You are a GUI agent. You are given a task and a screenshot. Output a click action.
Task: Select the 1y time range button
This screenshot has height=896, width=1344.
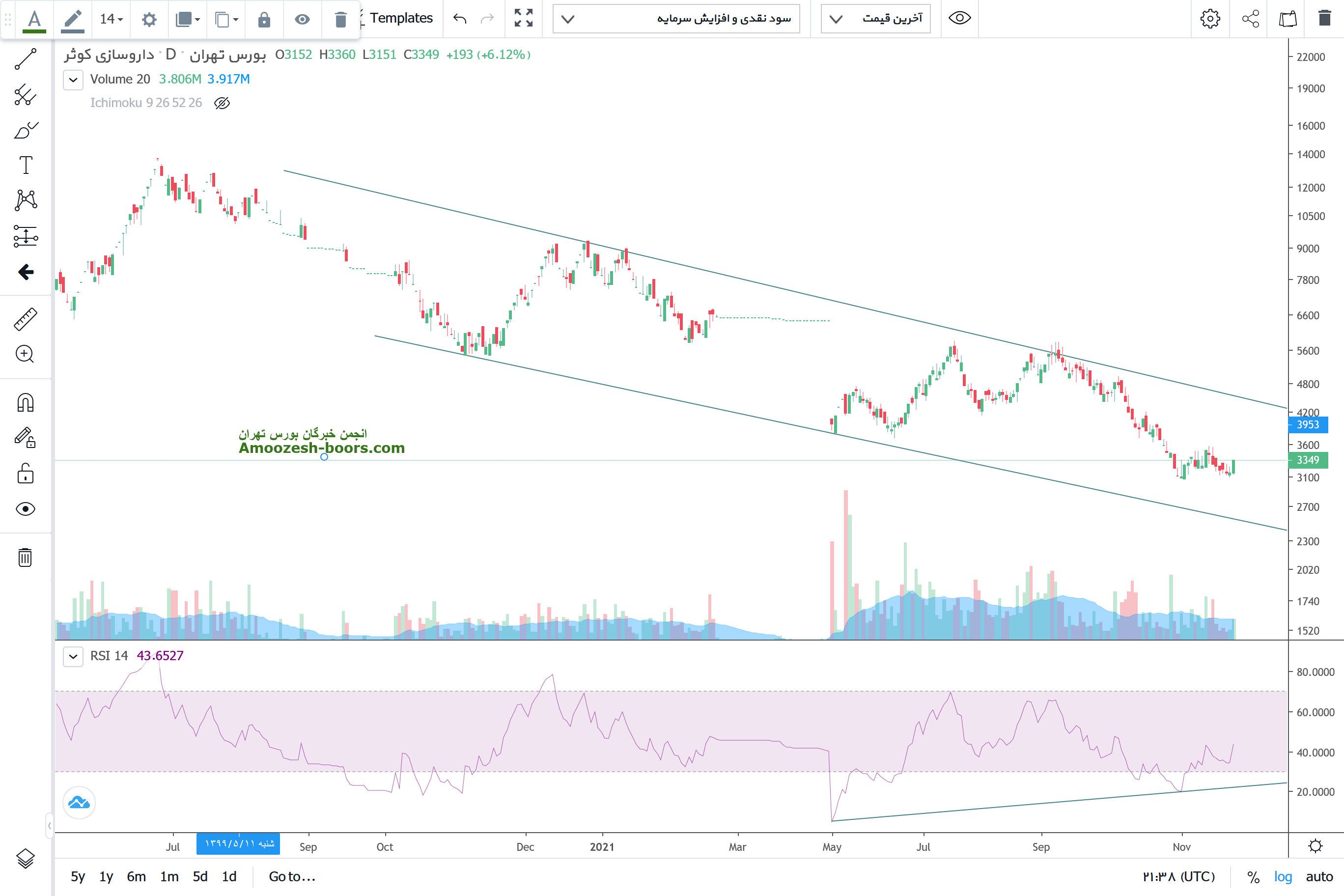[106, 876]
